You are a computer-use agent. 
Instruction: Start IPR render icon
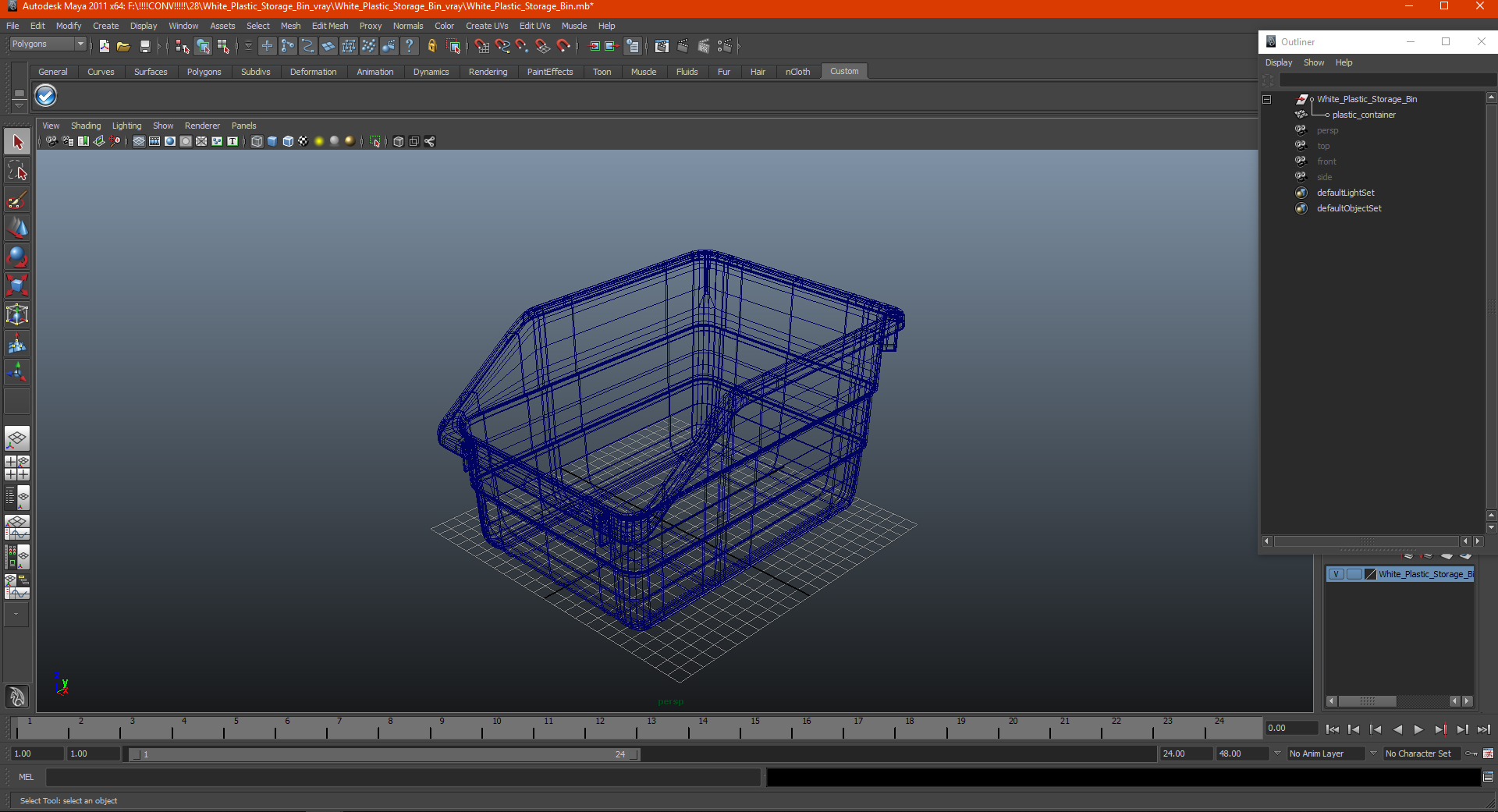tap(703, 47)
